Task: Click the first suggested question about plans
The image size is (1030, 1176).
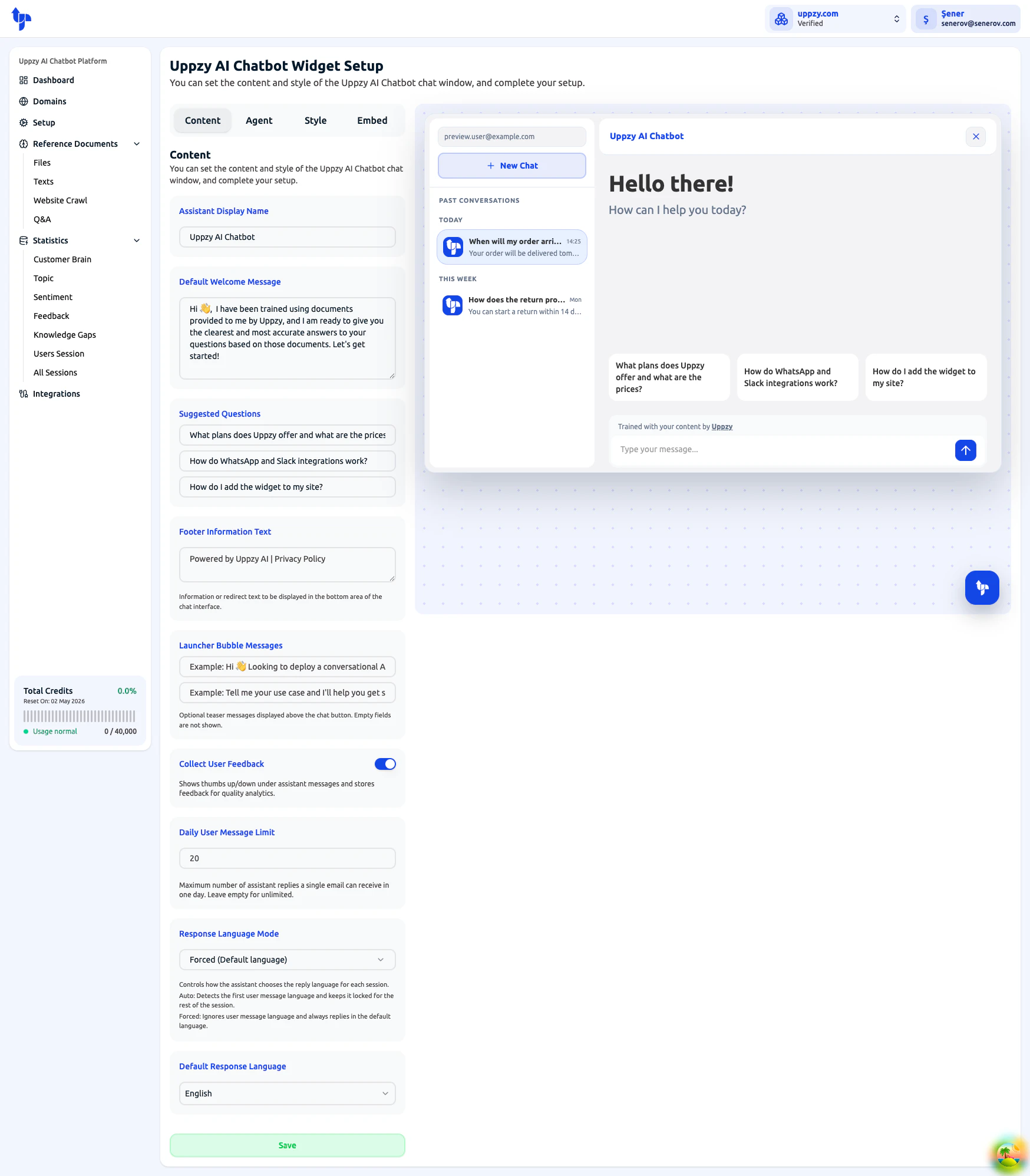Action: click(288, 435)
